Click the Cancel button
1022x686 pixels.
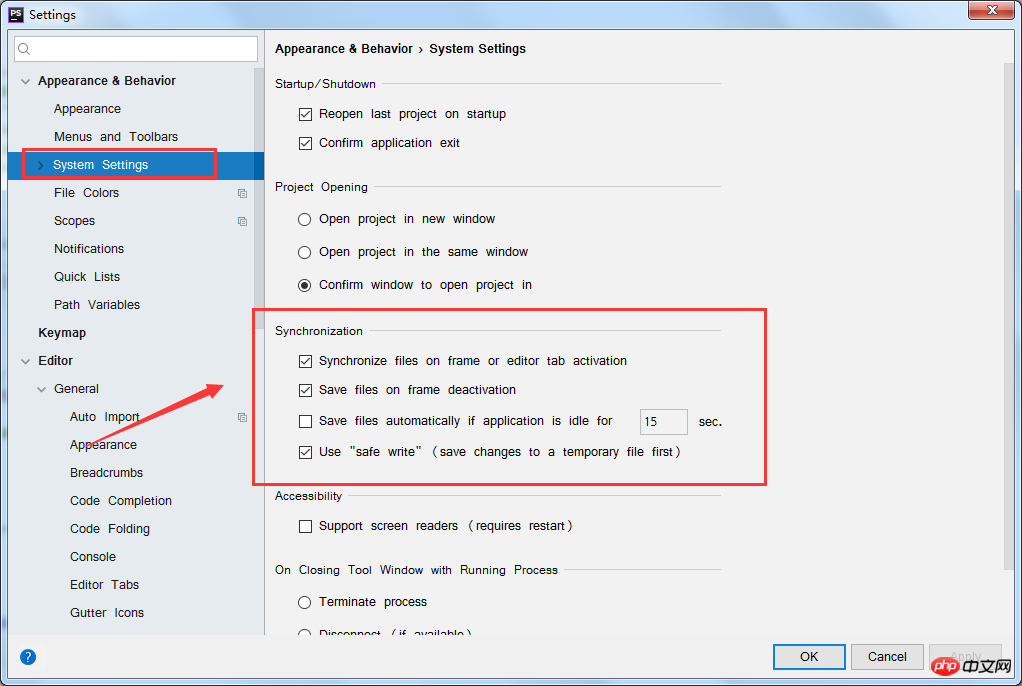tap(887, 657)
